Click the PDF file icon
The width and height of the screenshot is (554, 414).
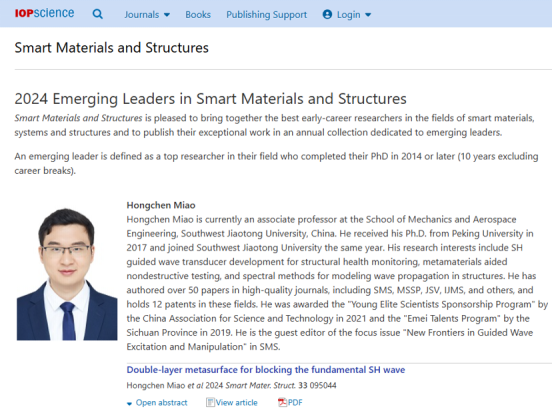(x=282, y=402)
